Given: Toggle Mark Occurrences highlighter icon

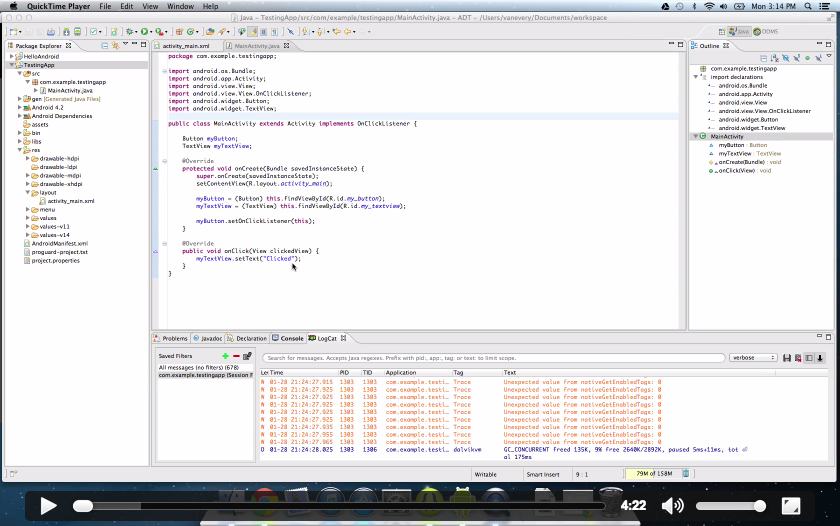Looking at the screenshot, I should click(252, 32).
